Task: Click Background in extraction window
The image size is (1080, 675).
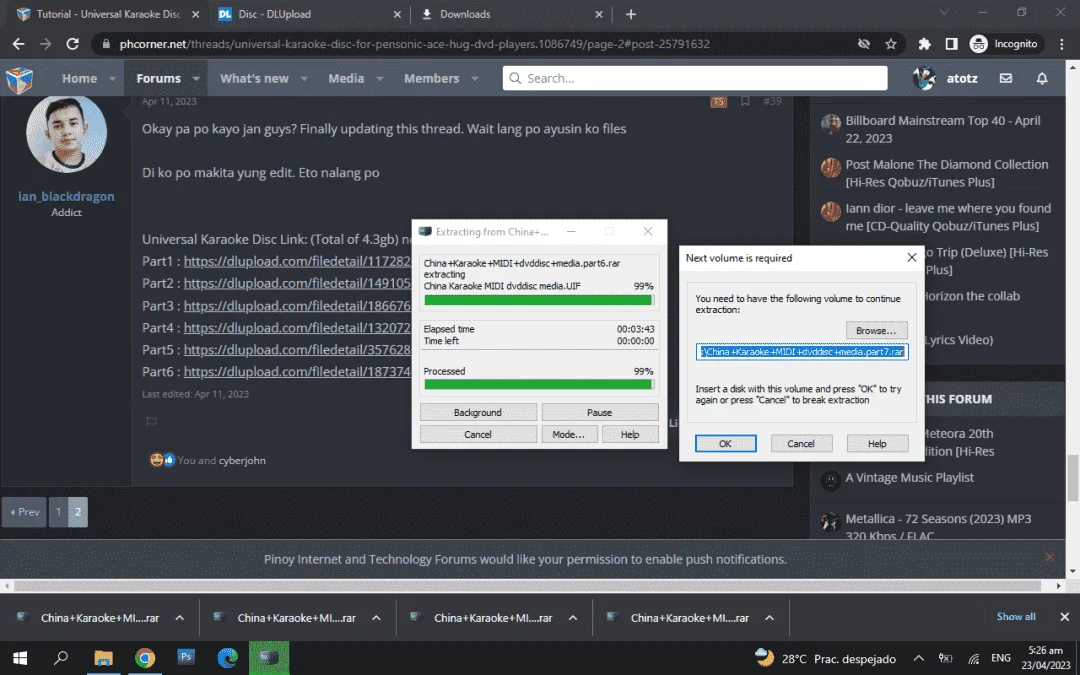Action: point(478,413)
